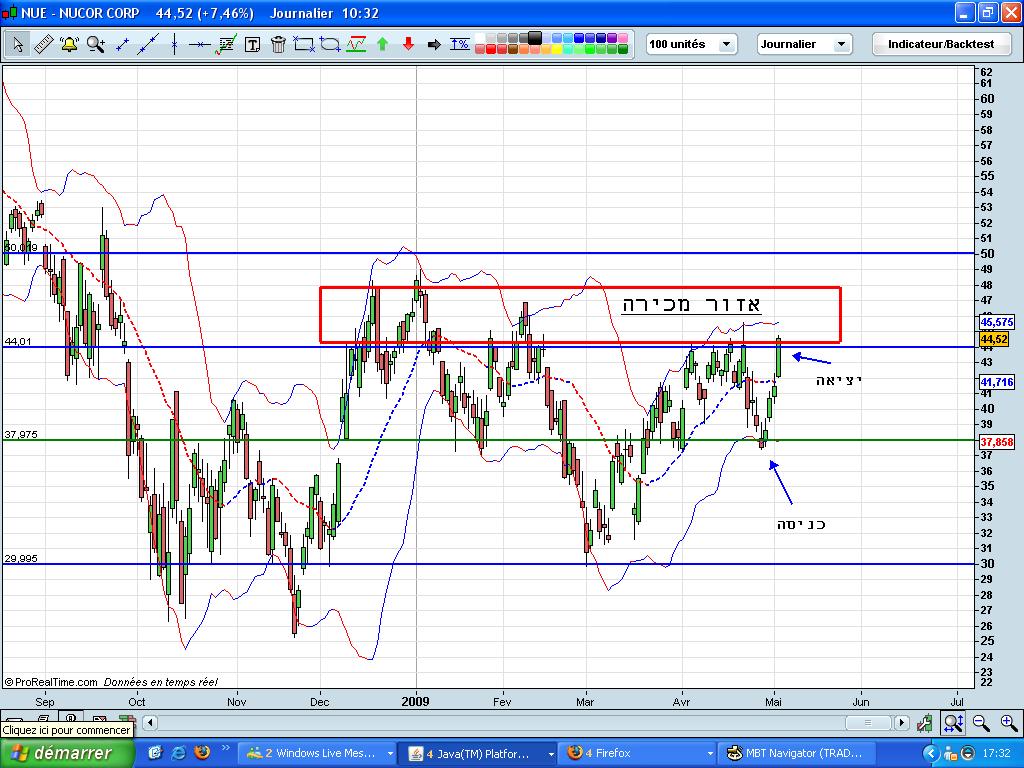Click the chart settings icon beside the scrollbar
1024x768 pixels.
coord(925,723)
